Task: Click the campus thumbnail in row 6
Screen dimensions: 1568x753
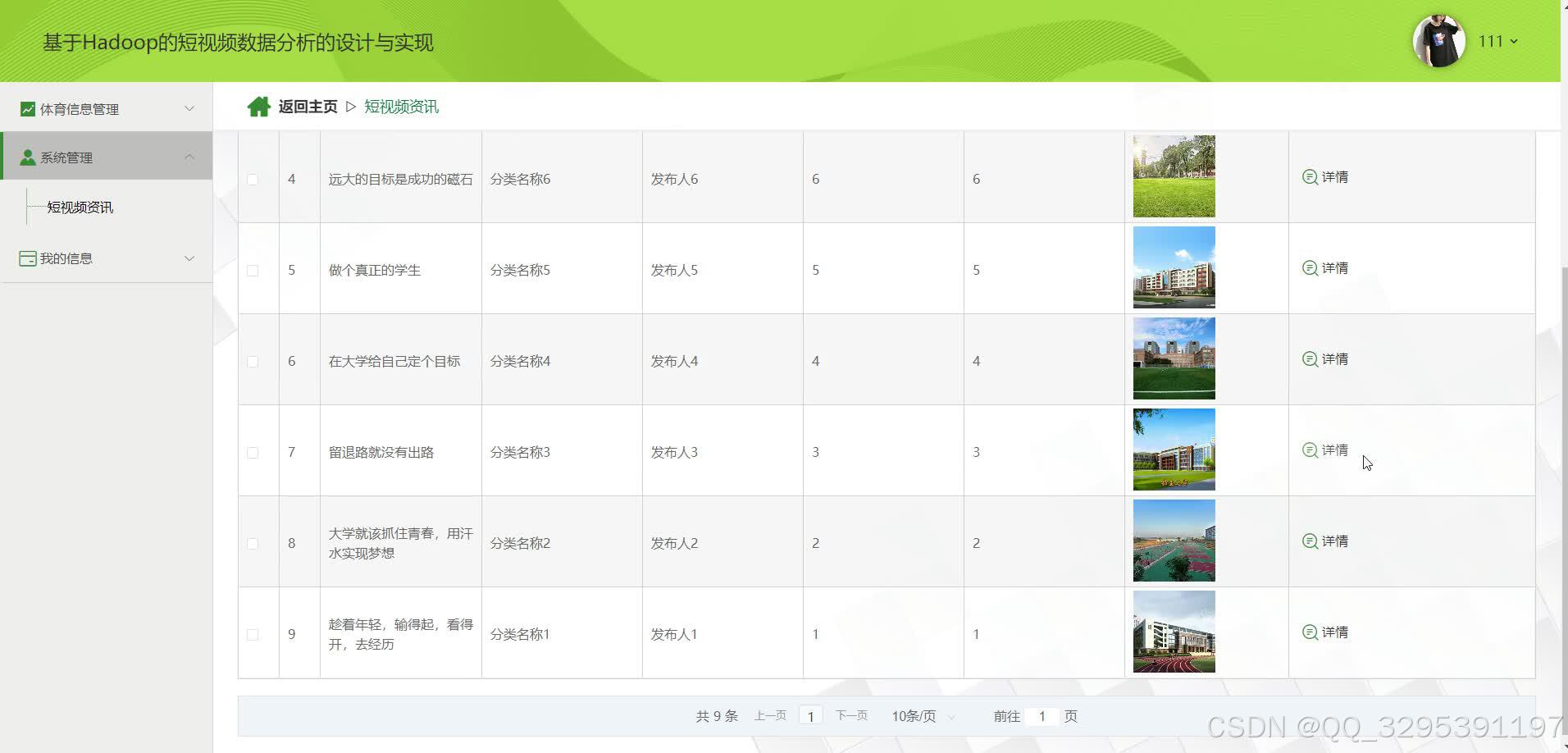Action: 1174,358
